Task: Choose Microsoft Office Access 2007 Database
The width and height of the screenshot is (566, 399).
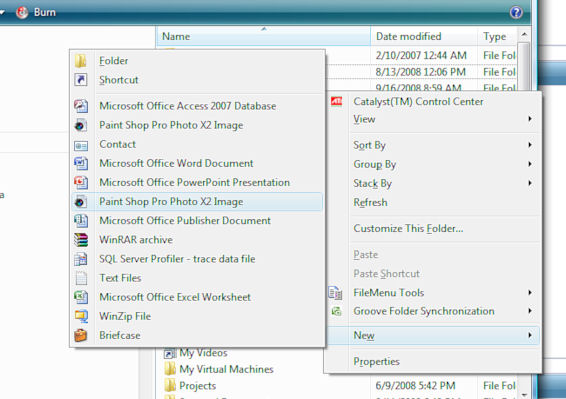Action: (197, 106)
